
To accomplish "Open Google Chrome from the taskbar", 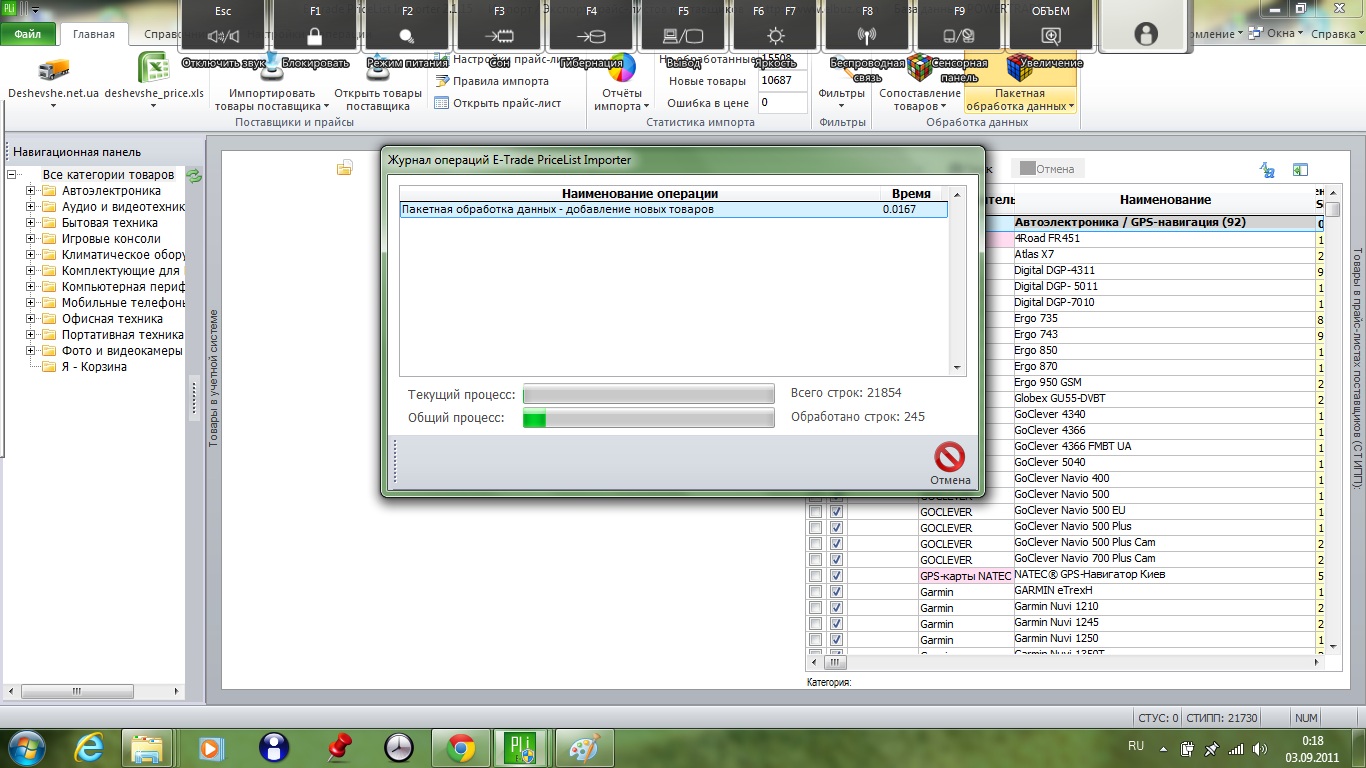I will tap(461, 747).
